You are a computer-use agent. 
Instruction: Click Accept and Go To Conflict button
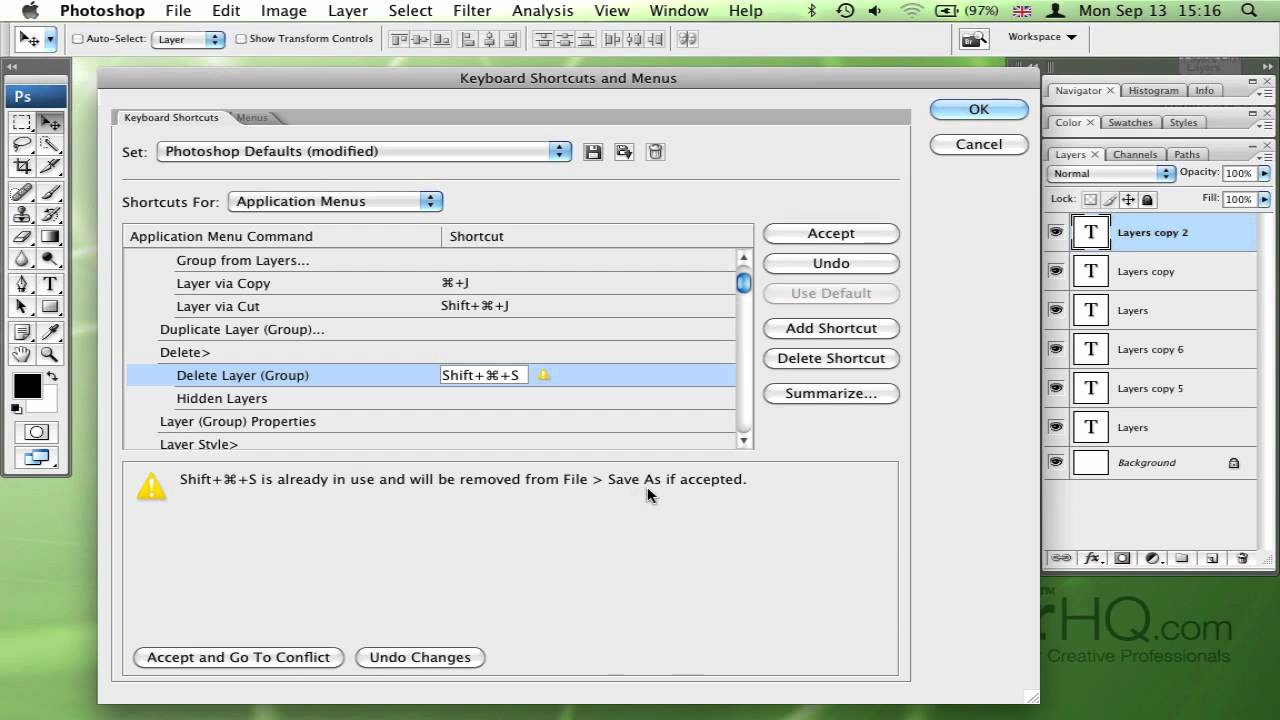tap(238, 658)
